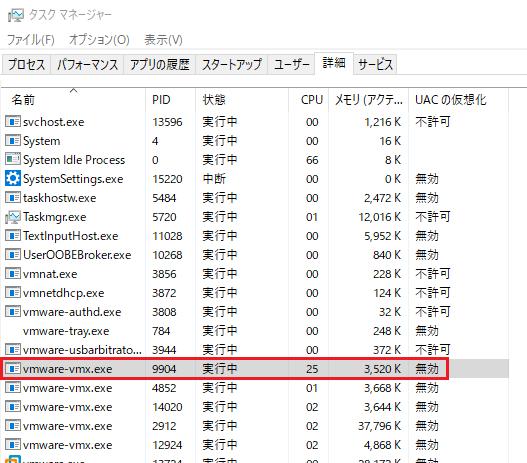Click CPU value 66
Image resolution: width=527 pixels, height=463 pixels.
click(312, 160)
